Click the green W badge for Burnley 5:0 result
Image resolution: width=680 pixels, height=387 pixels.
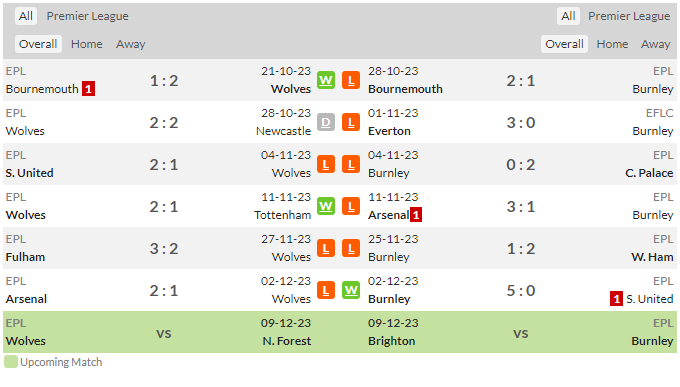(351, 290)
